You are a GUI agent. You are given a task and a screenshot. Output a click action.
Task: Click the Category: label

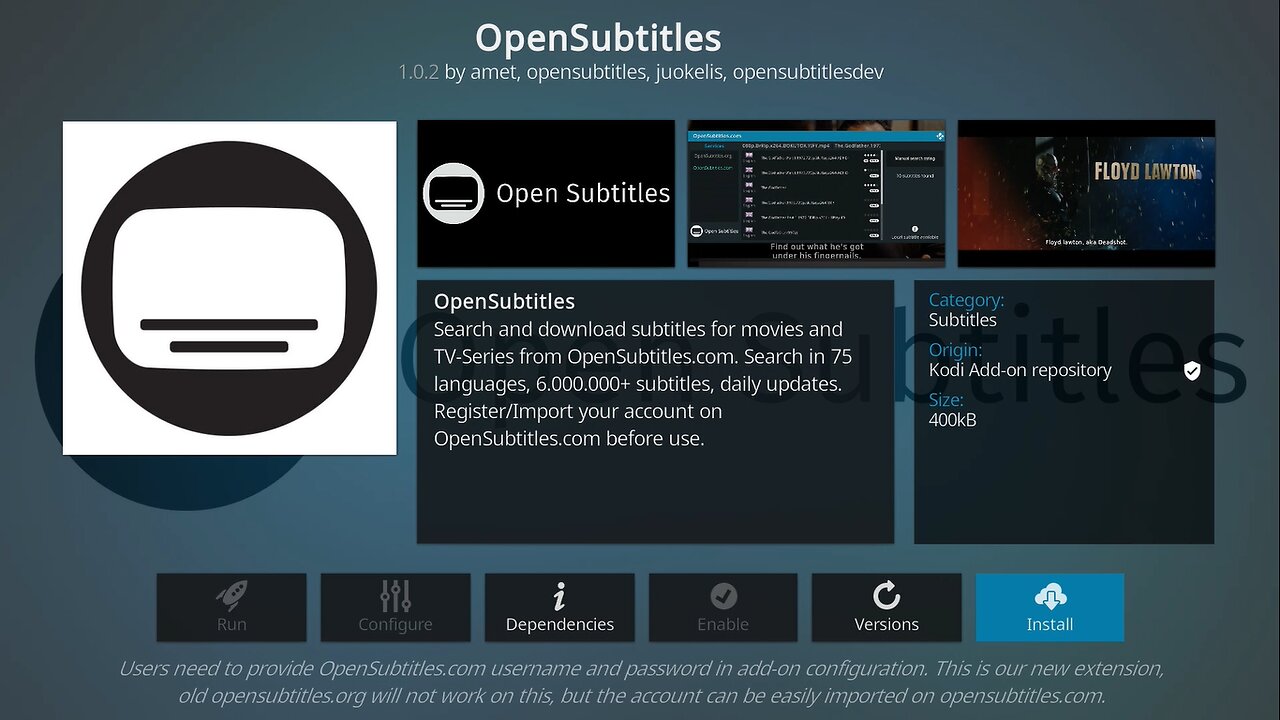[x=966, y=300]
